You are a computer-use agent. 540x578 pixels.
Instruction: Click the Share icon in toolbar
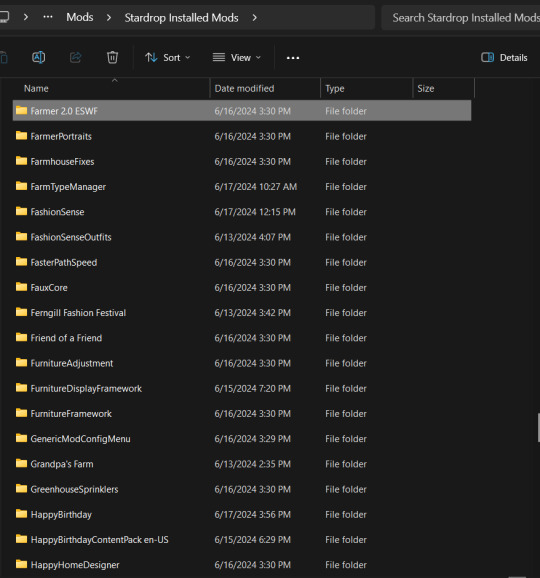(x=76, y=58)
